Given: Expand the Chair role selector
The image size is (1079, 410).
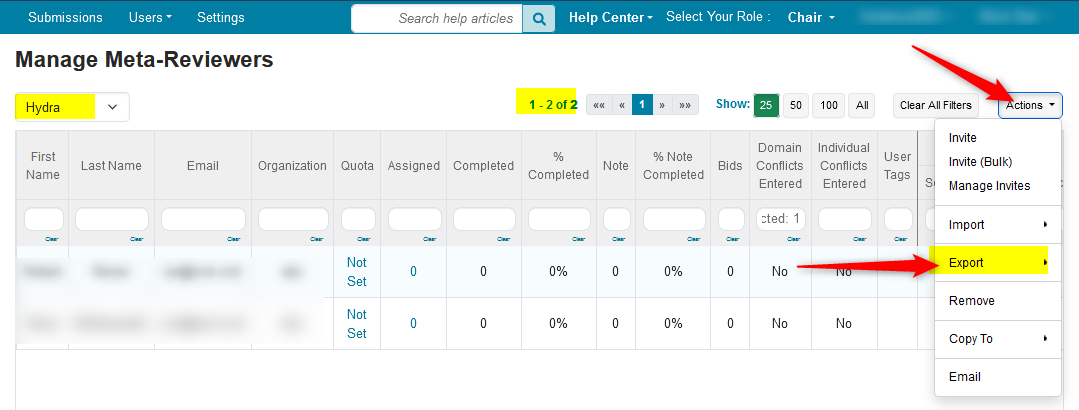Looking at the screenshot, I should 810,18.
